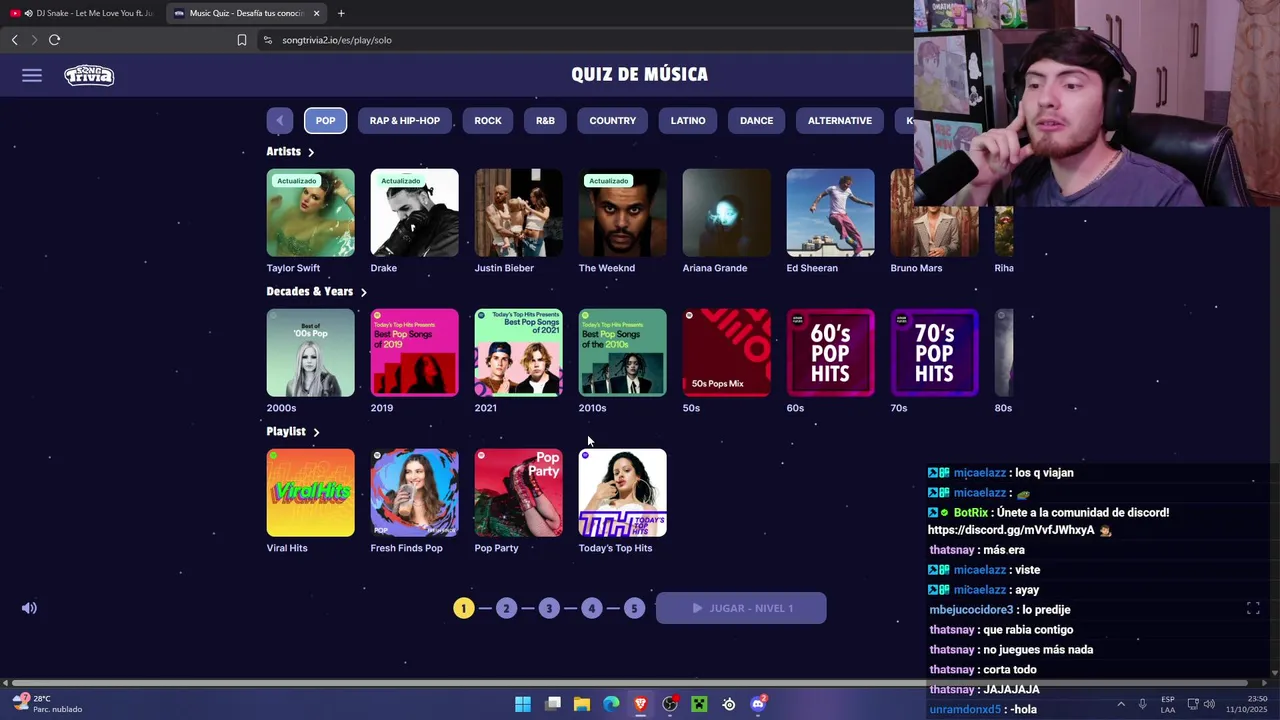Open Minecraft taskbar icon
1280x720 pixels.
pos(699,704)
